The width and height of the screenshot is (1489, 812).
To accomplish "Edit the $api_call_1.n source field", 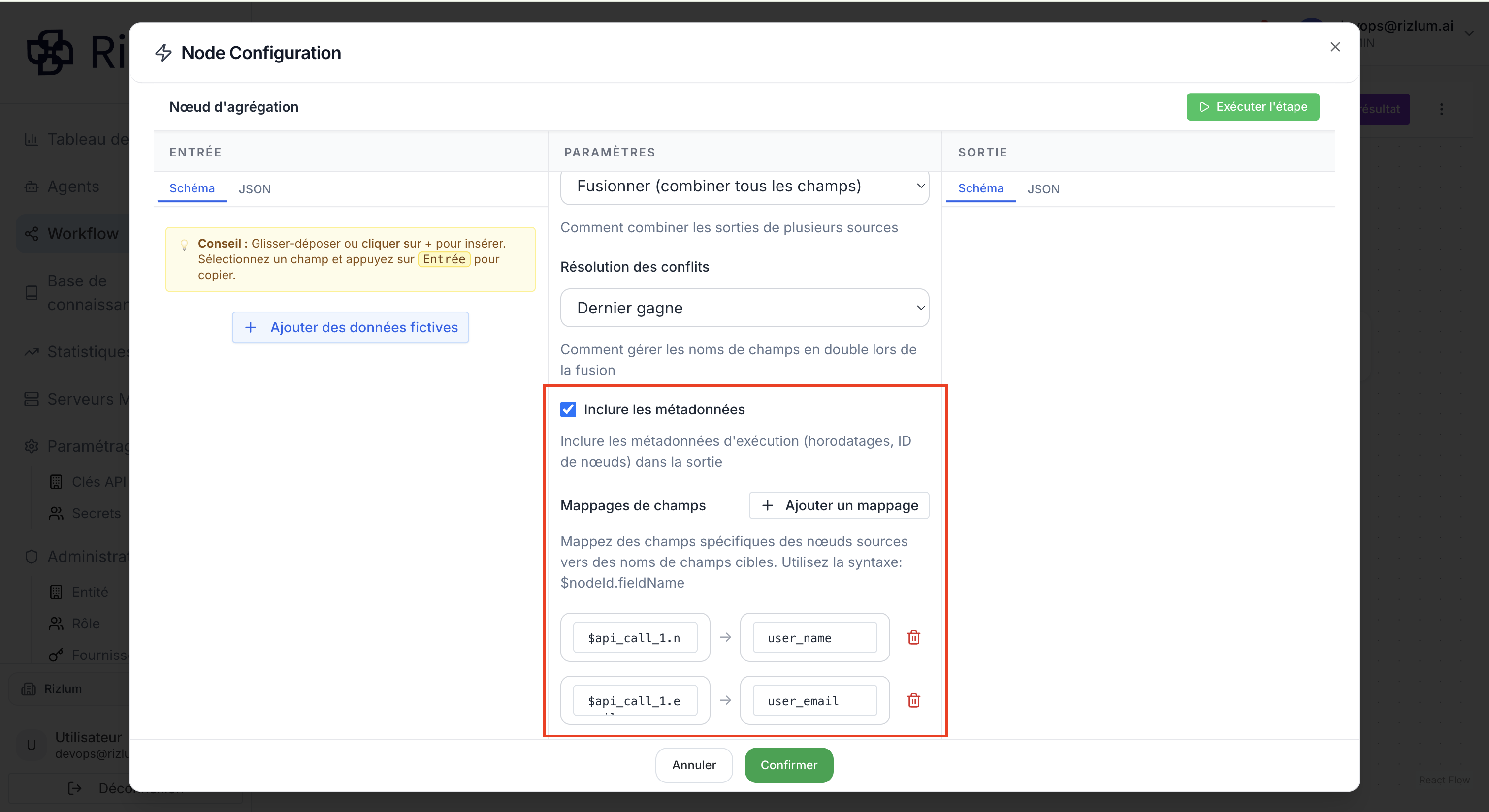I will [x=635, y=638].
